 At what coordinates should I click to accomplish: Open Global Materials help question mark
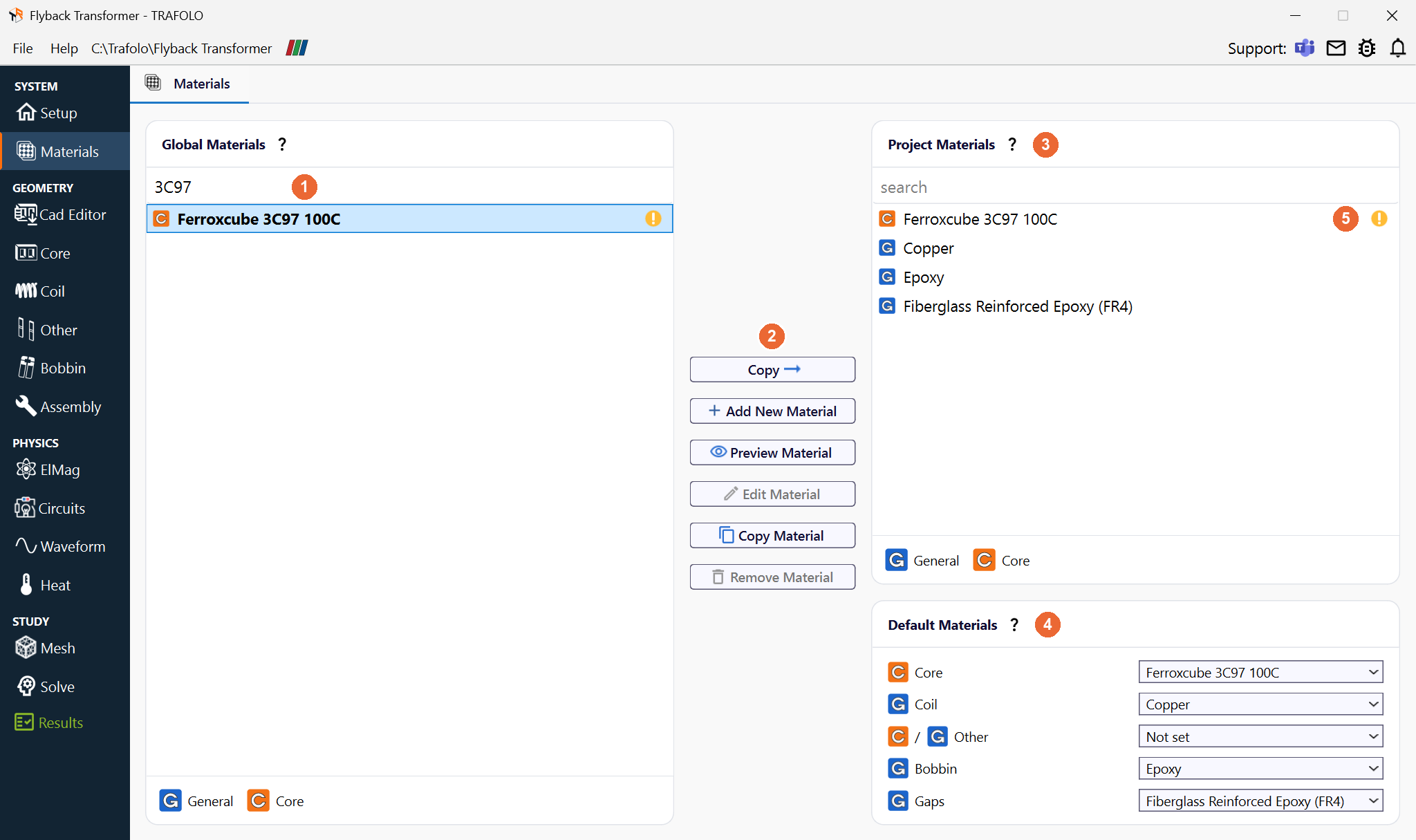pyautogui.click(x=282, y=144)
